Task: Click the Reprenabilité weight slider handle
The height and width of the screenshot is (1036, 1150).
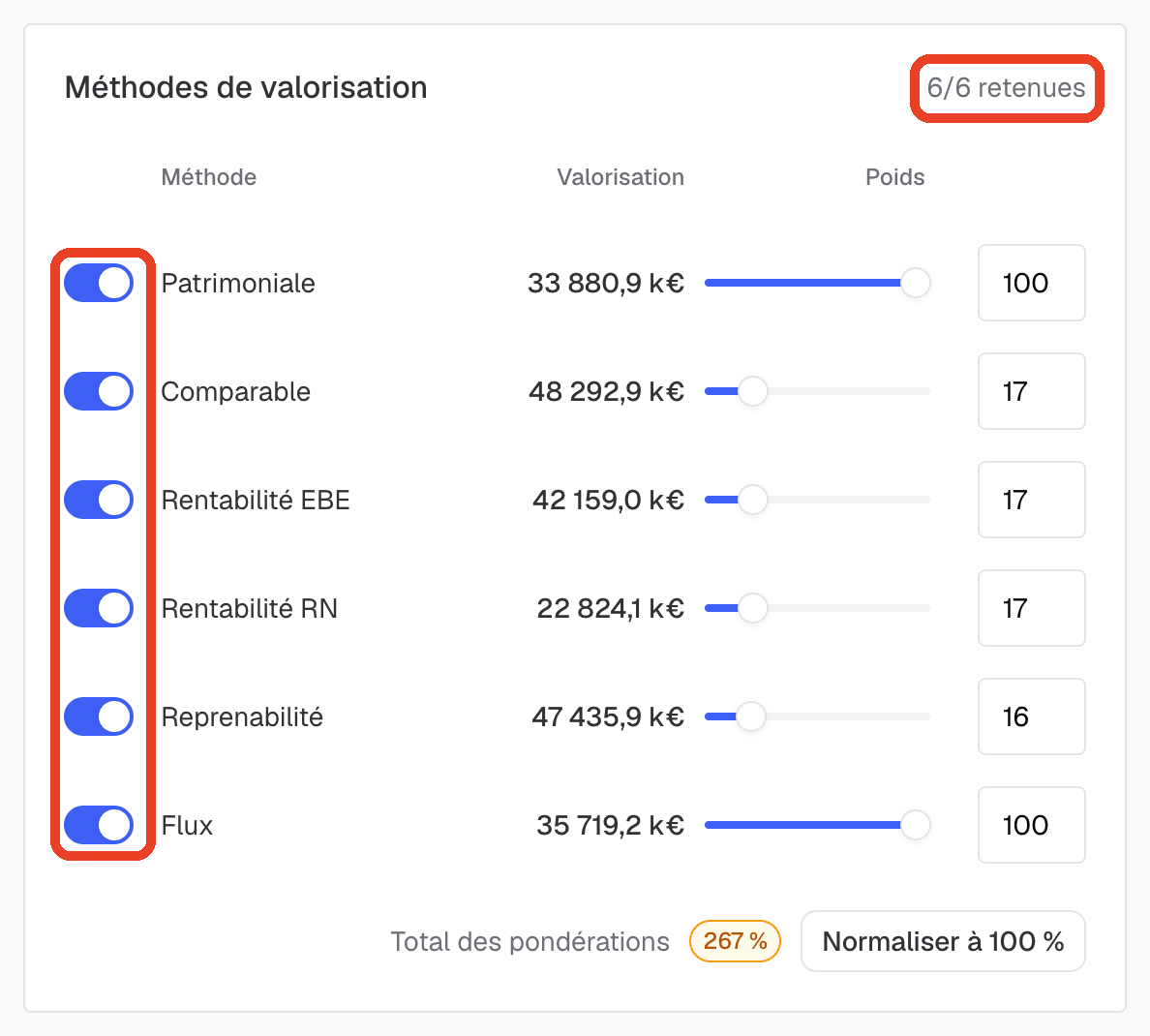Action: 750,716
